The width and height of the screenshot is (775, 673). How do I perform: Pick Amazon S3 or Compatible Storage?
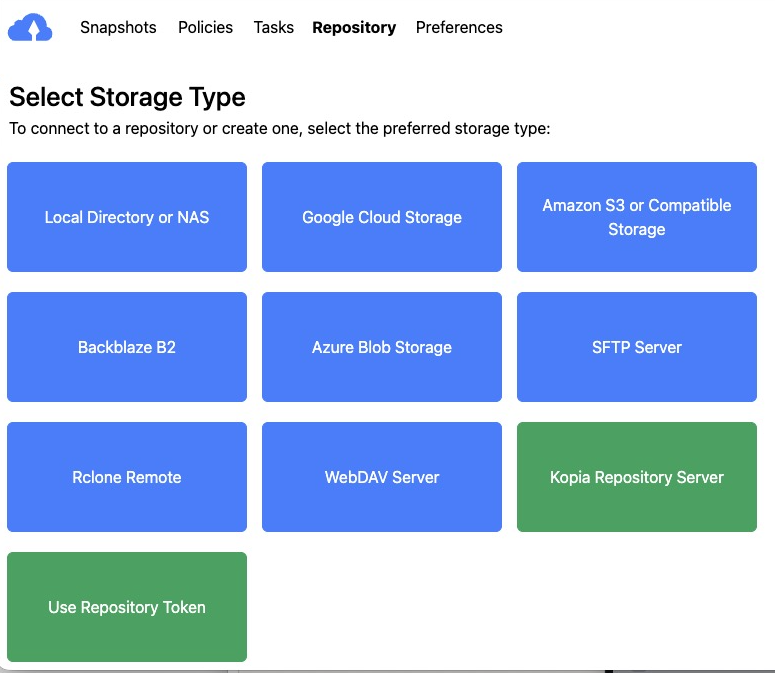(637, 217)
